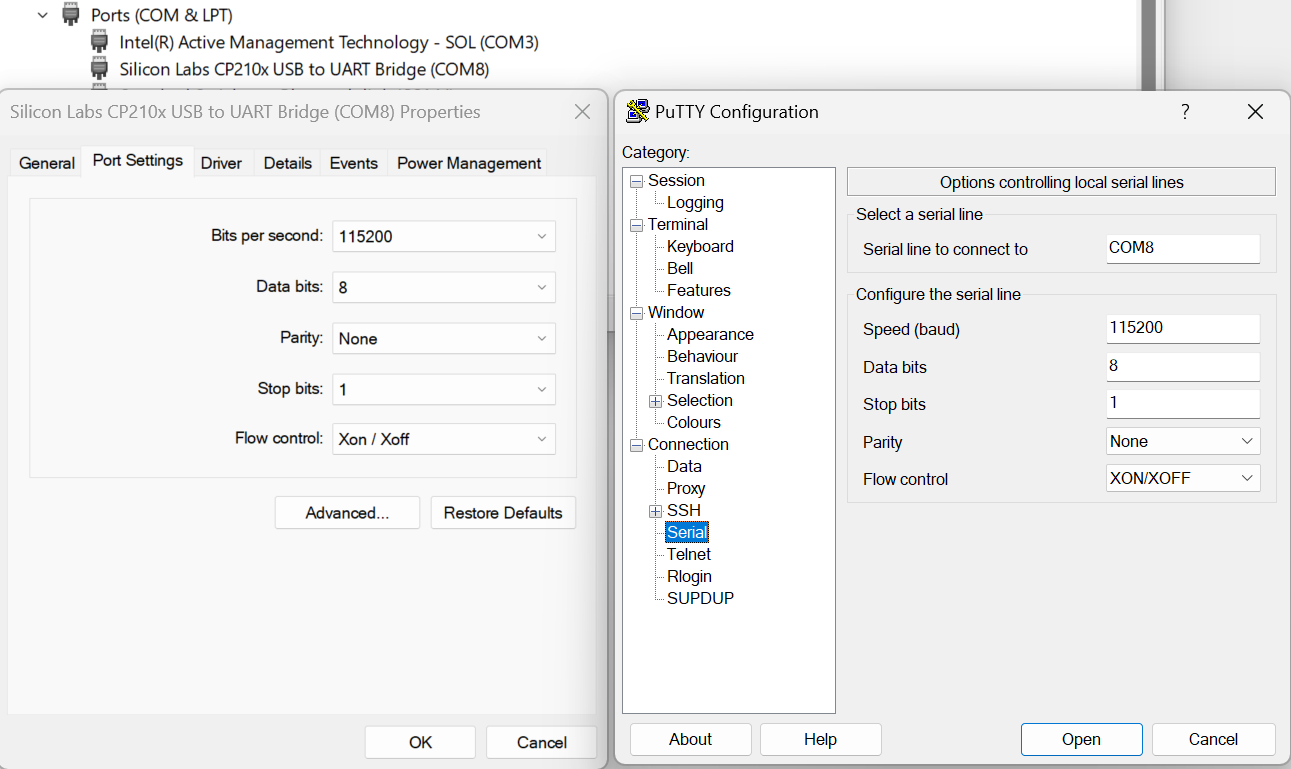Click Cancel in PuTTY Configuration
Viewport: 1291px width, 769px height.
tap(1213, 739)
